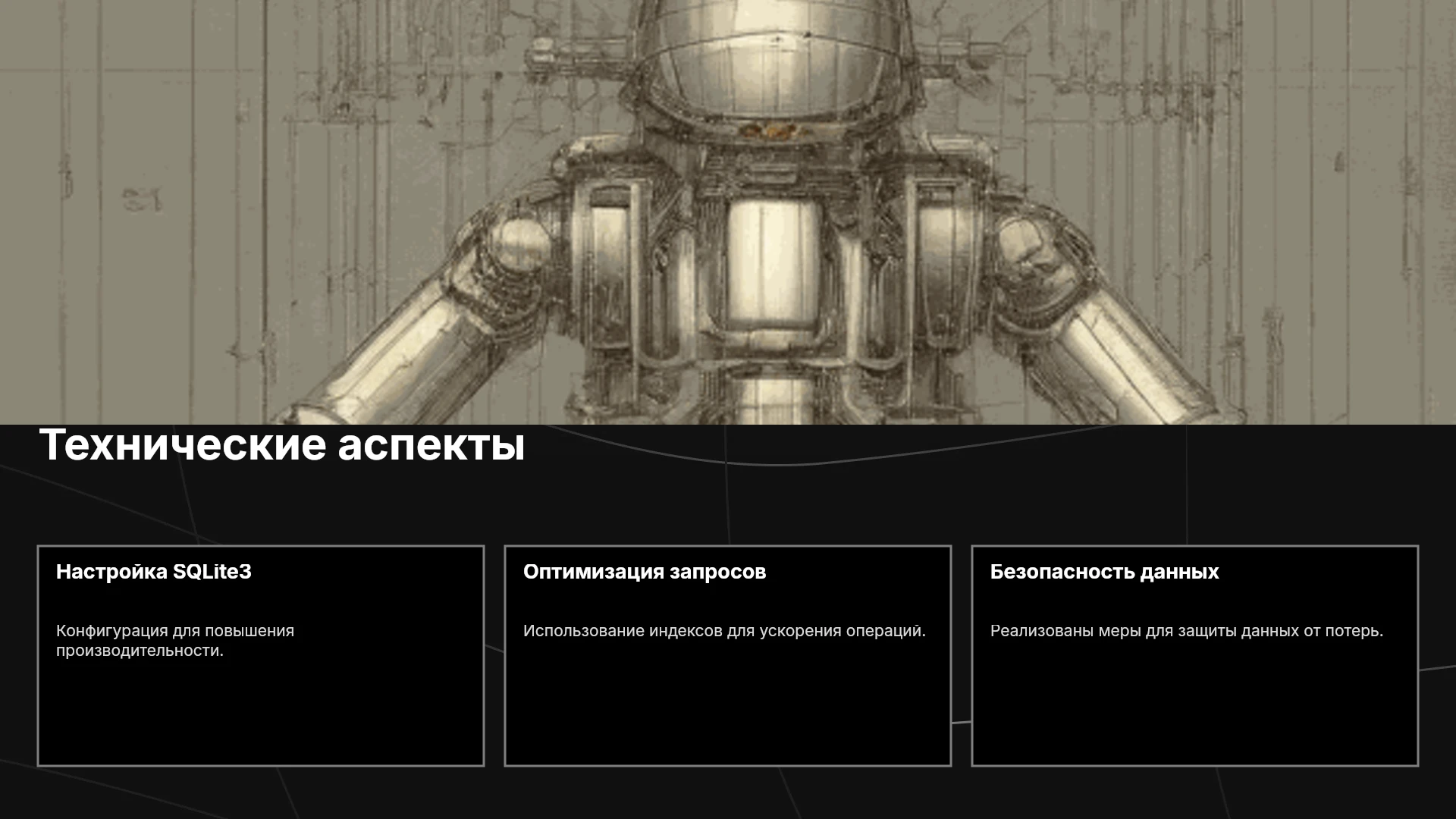
Task: Click the "Технические аспекты" slide heading
Action: (x=281, y=445)
